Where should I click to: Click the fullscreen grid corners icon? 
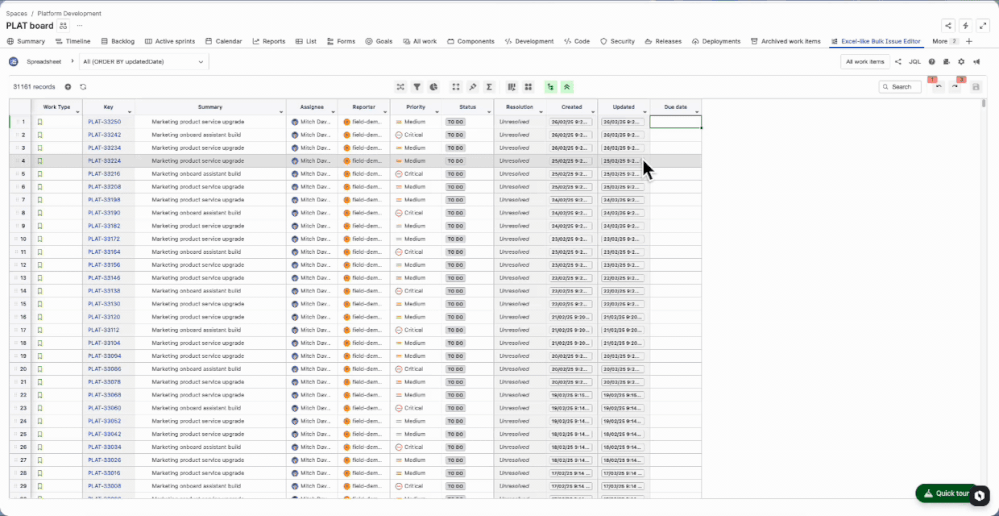click(x=456, y=87)
